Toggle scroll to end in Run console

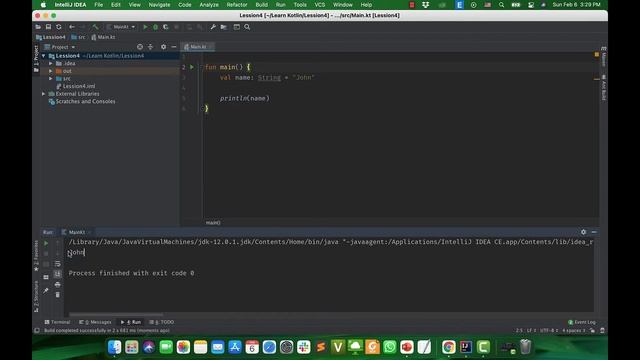point(58,274)
